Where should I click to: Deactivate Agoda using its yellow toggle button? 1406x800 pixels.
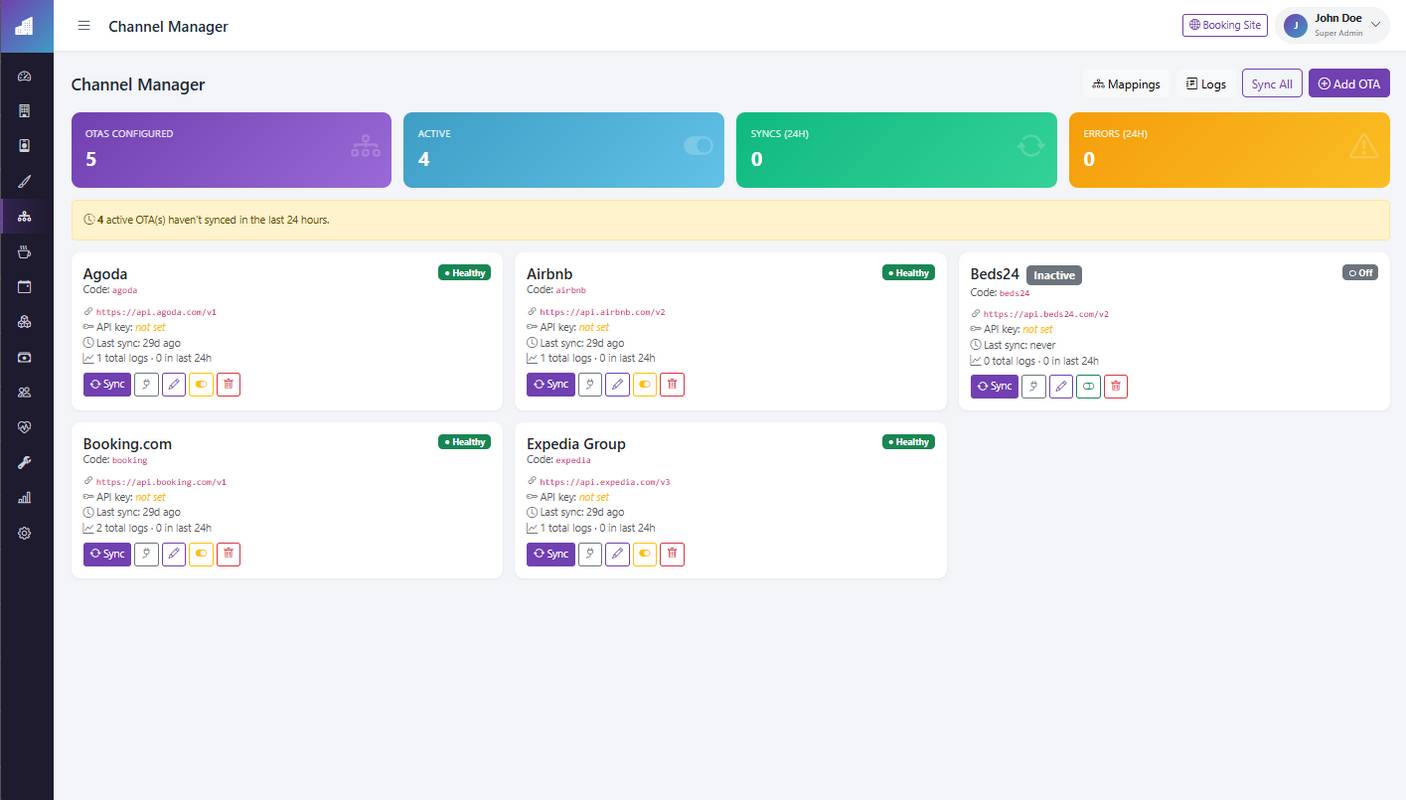tap(201, 384)
